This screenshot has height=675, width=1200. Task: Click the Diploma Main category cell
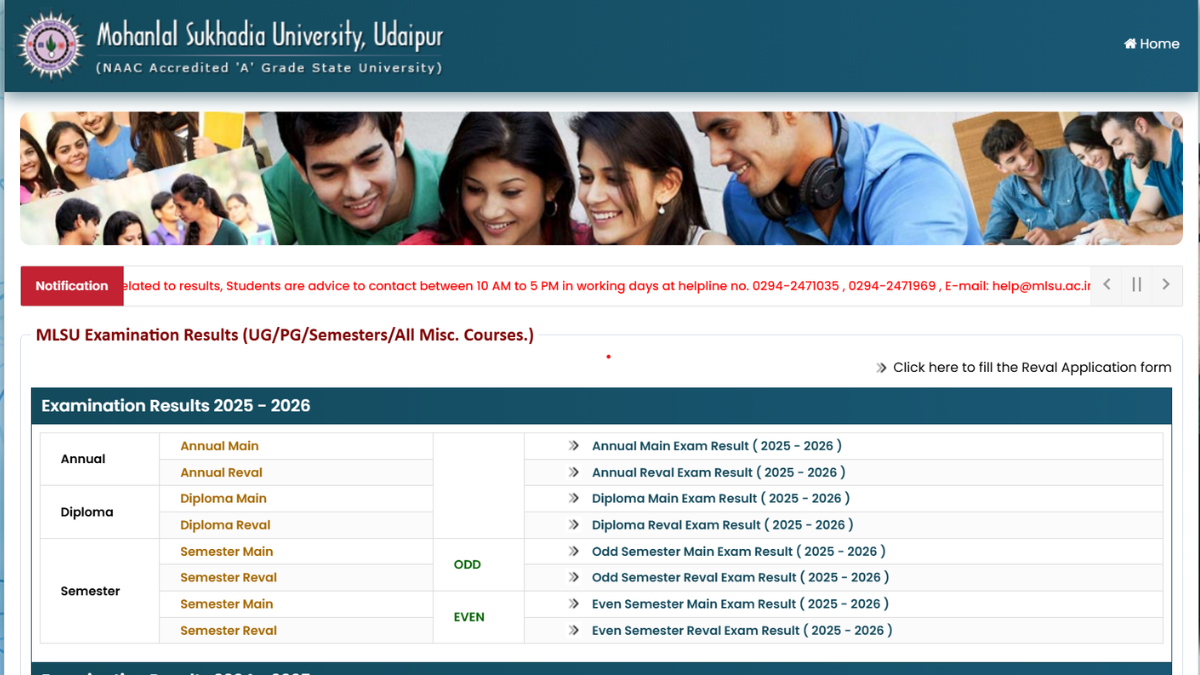[296, 498]
